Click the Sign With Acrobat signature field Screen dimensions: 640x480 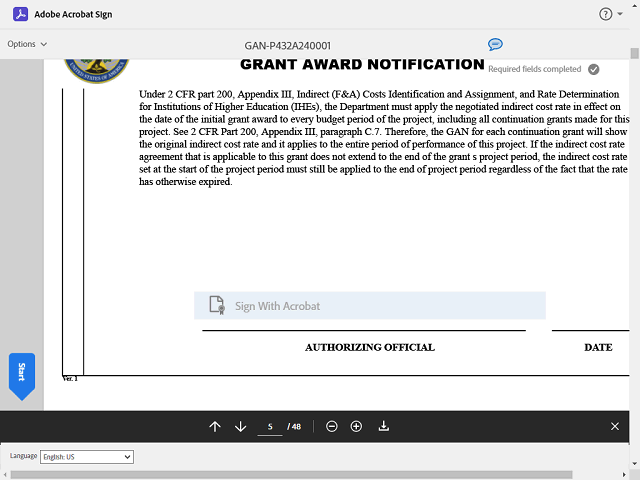[x=370, y=305]
